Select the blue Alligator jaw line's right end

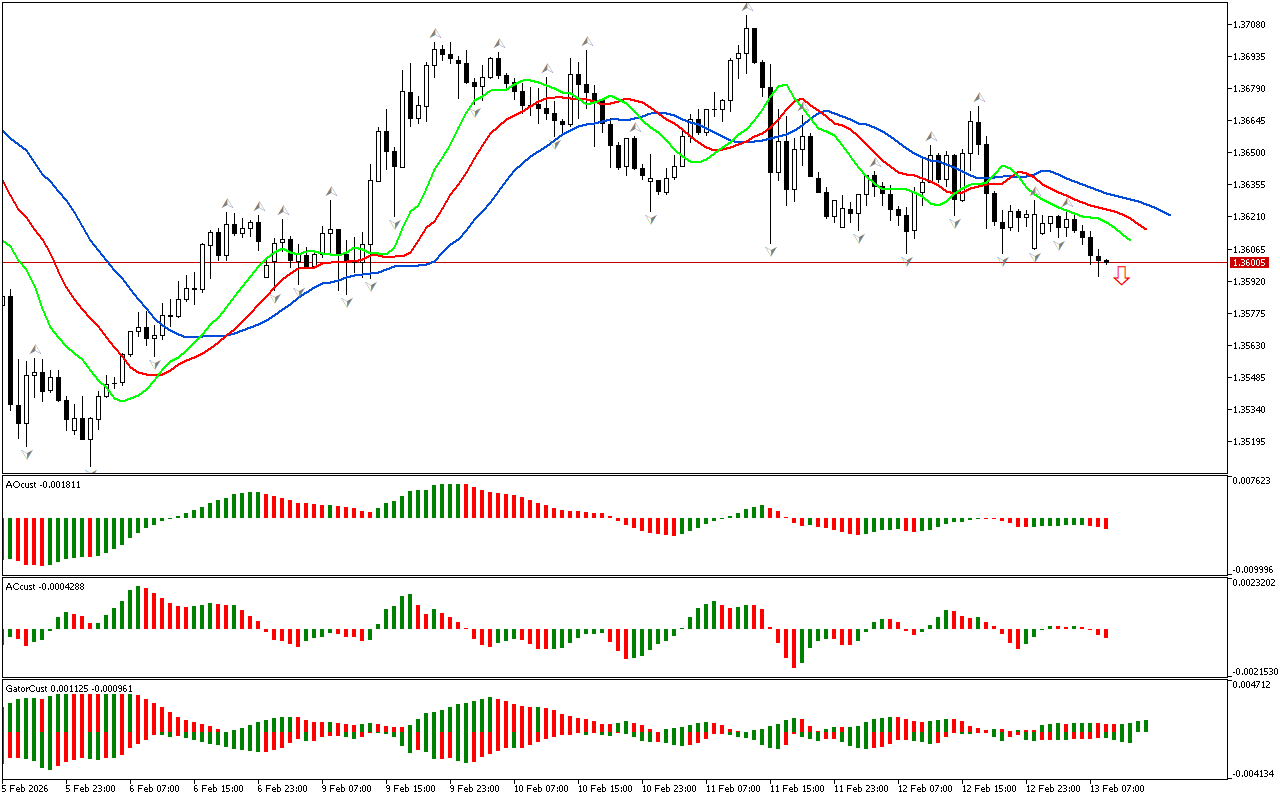(x=1168, y=214)
